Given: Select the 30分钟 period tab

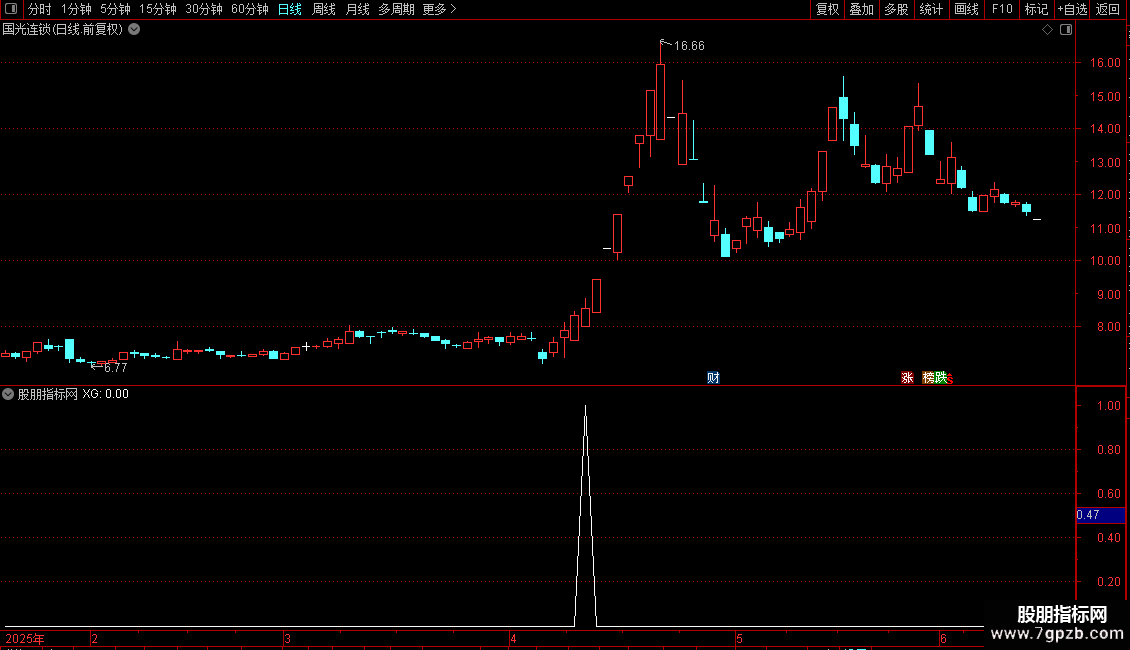Looking at the screenshot, I should [x=204, y=9].
